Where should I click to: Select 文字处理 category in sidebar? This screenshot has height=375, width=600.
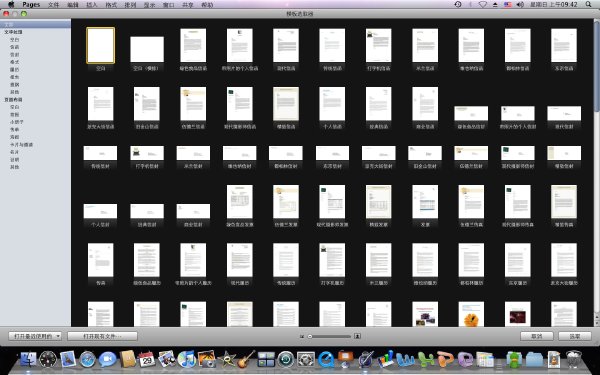(x=13, y=32)
